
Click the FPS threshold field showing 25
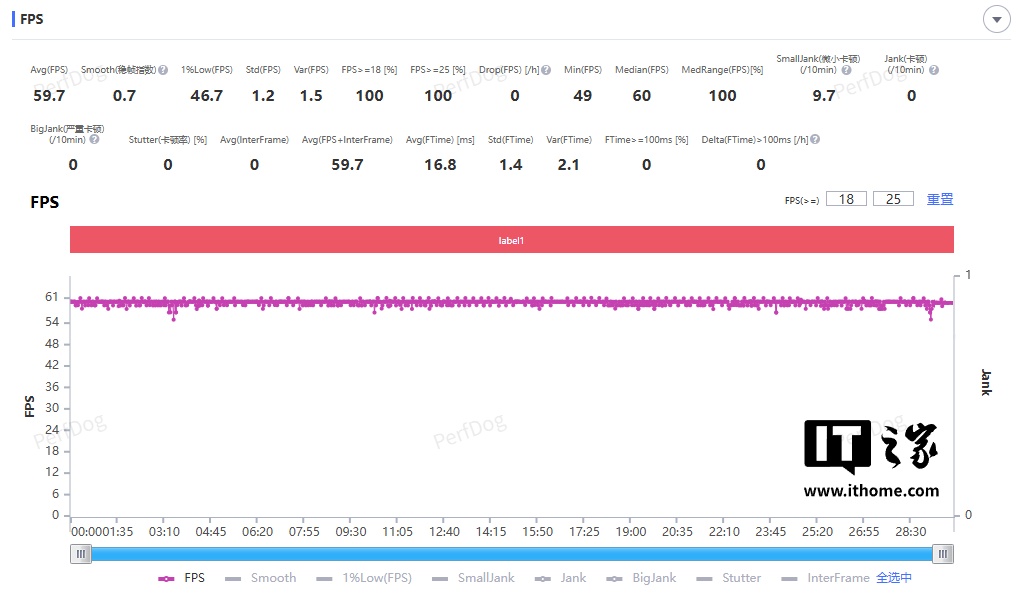893,199
